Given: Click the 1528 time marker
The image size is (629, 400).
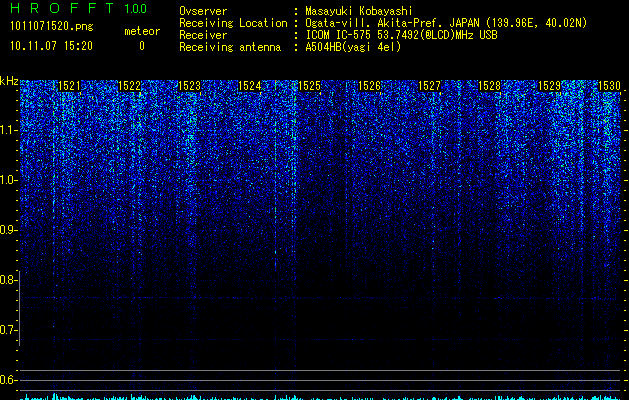Looking at the screenshot, I should click(490, 86).
